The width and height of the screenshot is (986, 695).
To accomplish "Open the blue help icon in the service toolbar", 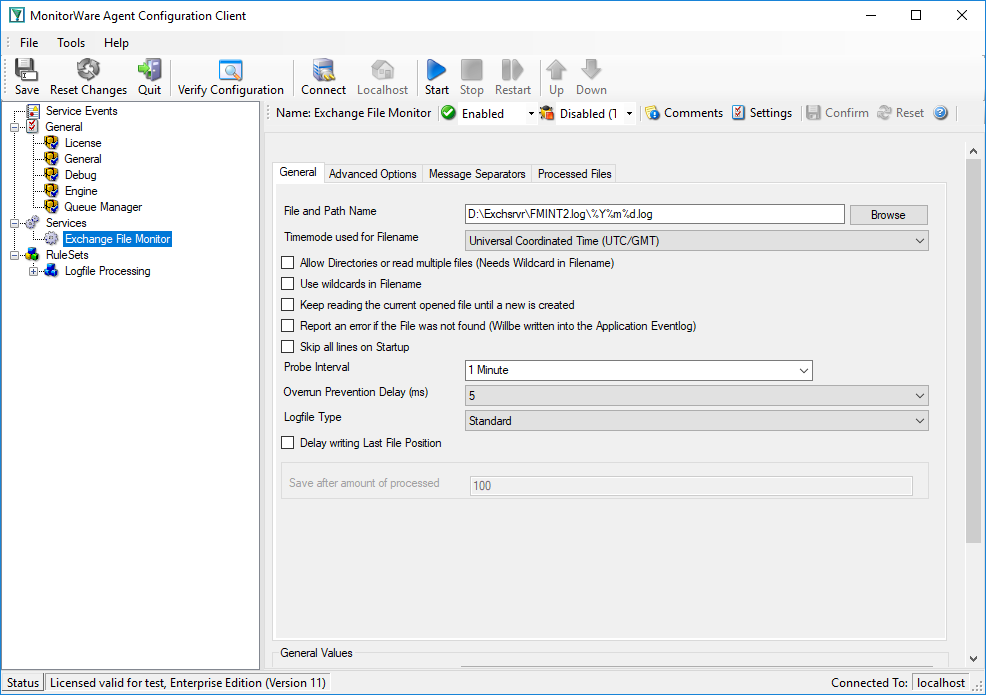I will click(941, 113).
